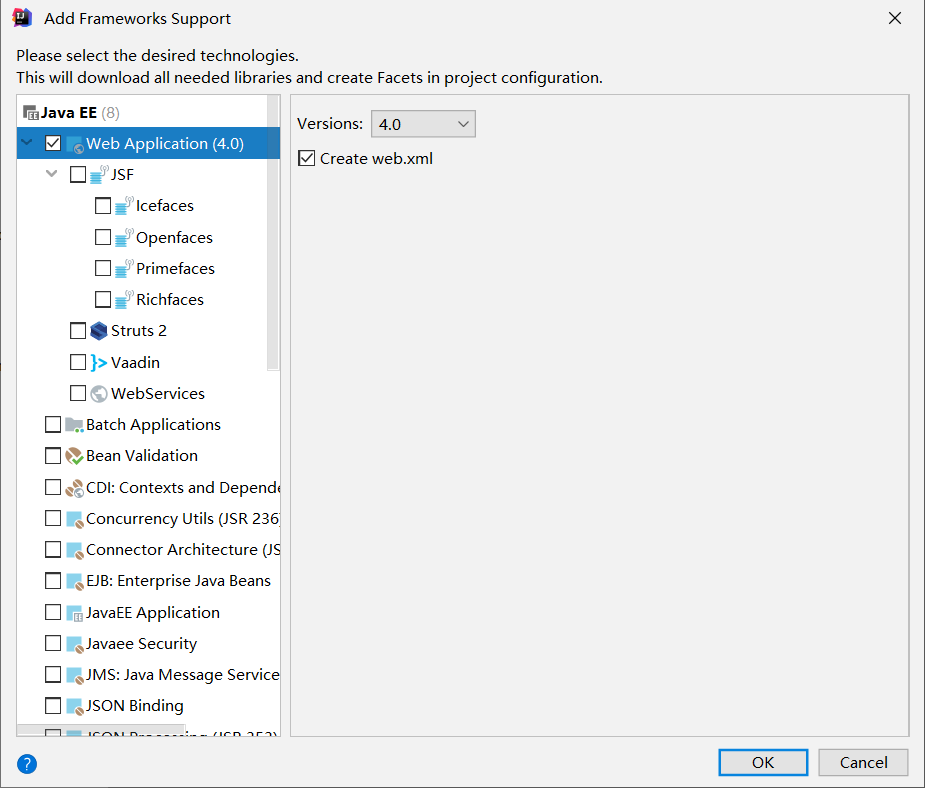Select the Struts 2 tree row
Image resolution: width=925 pixels, height=788 pixels.
click(x=149, y=331)
